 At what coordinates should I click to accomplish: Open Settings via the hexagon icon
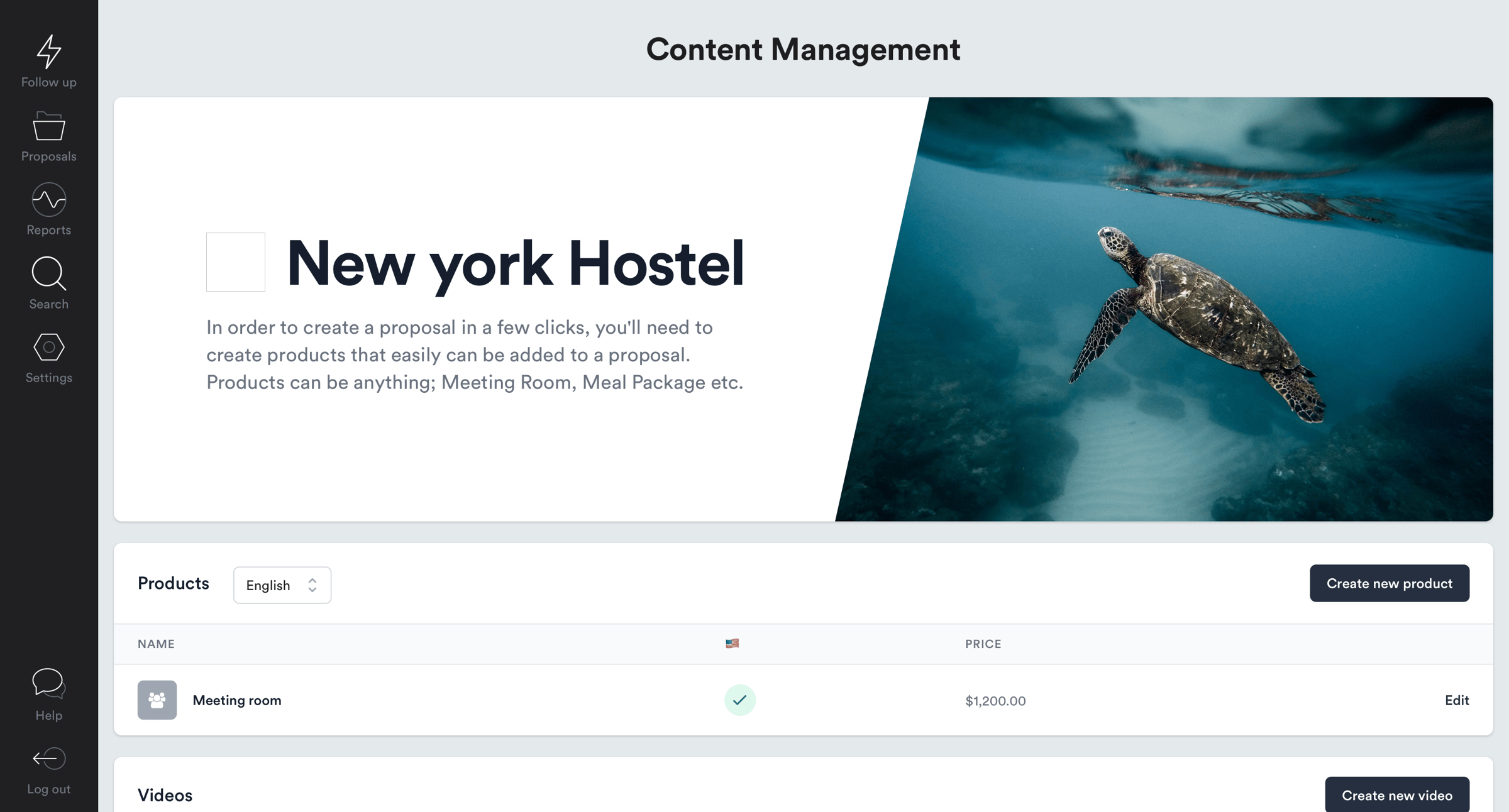(49, 347)
